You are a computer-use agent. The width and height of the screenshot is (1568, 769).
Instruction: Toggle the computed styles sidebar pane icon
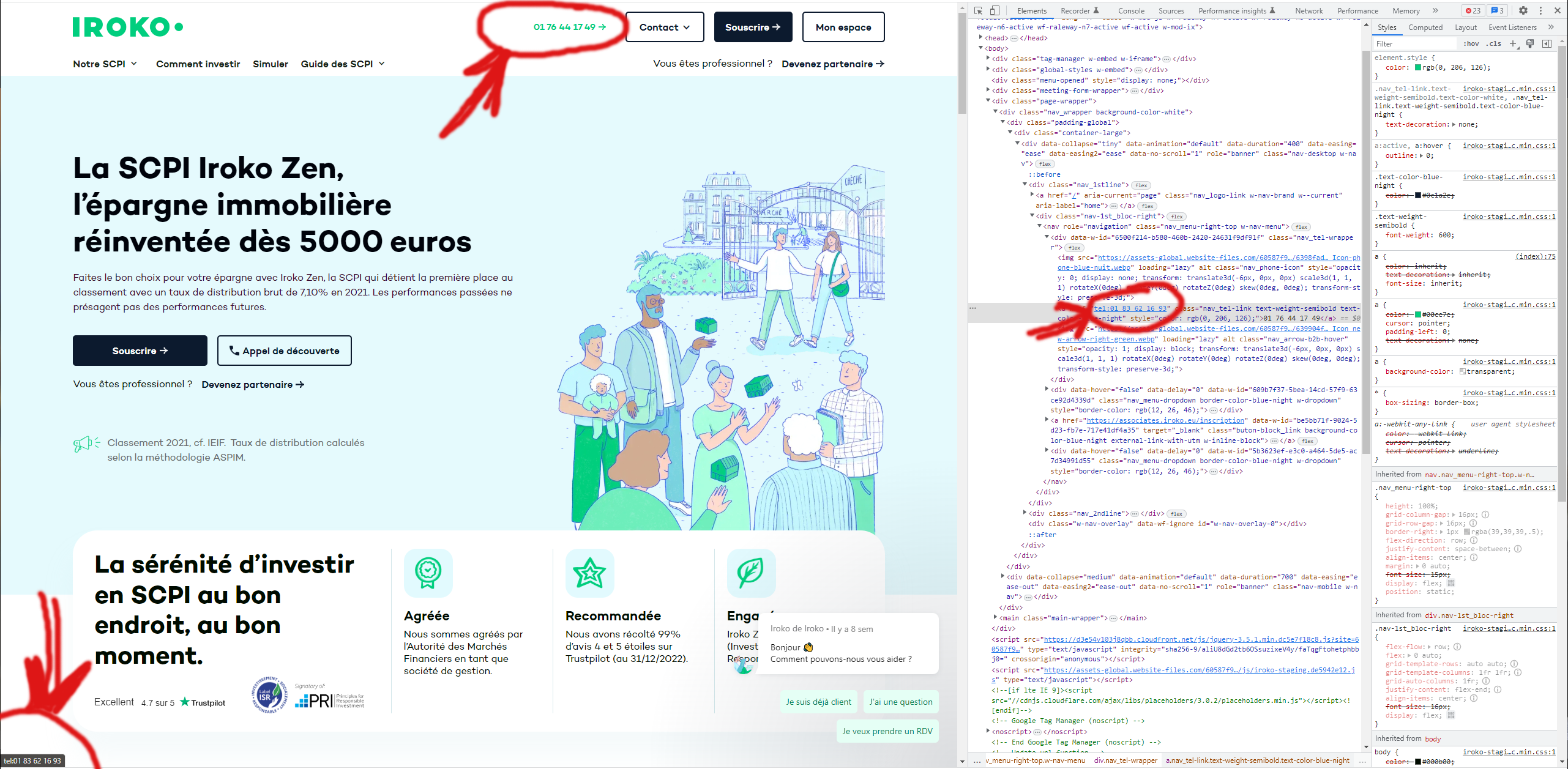[x=1547, y=43]
